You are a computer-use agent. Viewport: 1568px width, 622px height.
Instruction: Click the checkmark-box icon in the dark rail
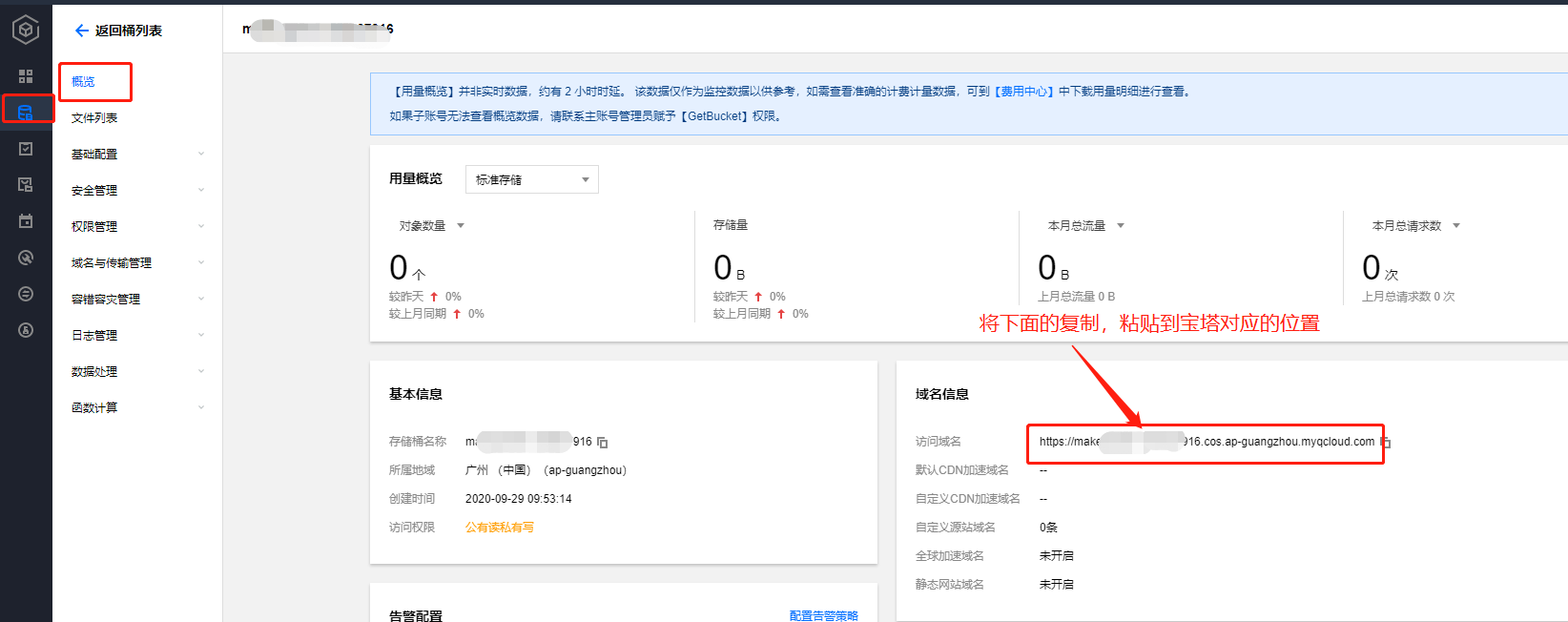click(x=26, y=148)
